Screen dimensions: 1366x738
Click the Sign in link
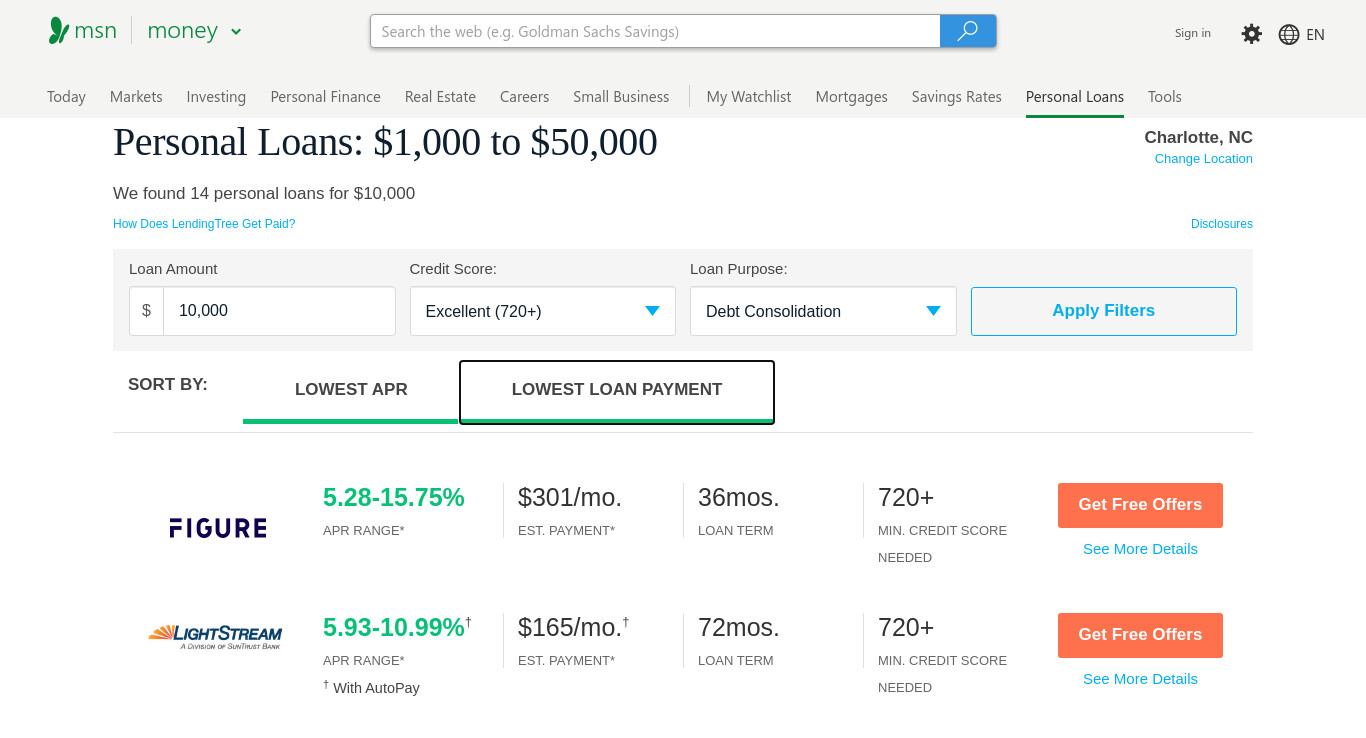pos(1192,33)
